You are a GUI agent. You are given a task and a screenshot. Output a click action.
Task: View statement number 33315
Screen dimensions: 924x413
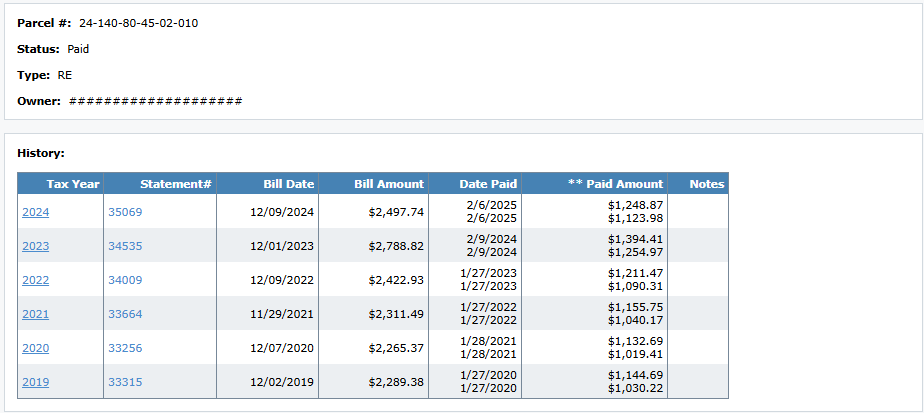click(x=125, y=382)
